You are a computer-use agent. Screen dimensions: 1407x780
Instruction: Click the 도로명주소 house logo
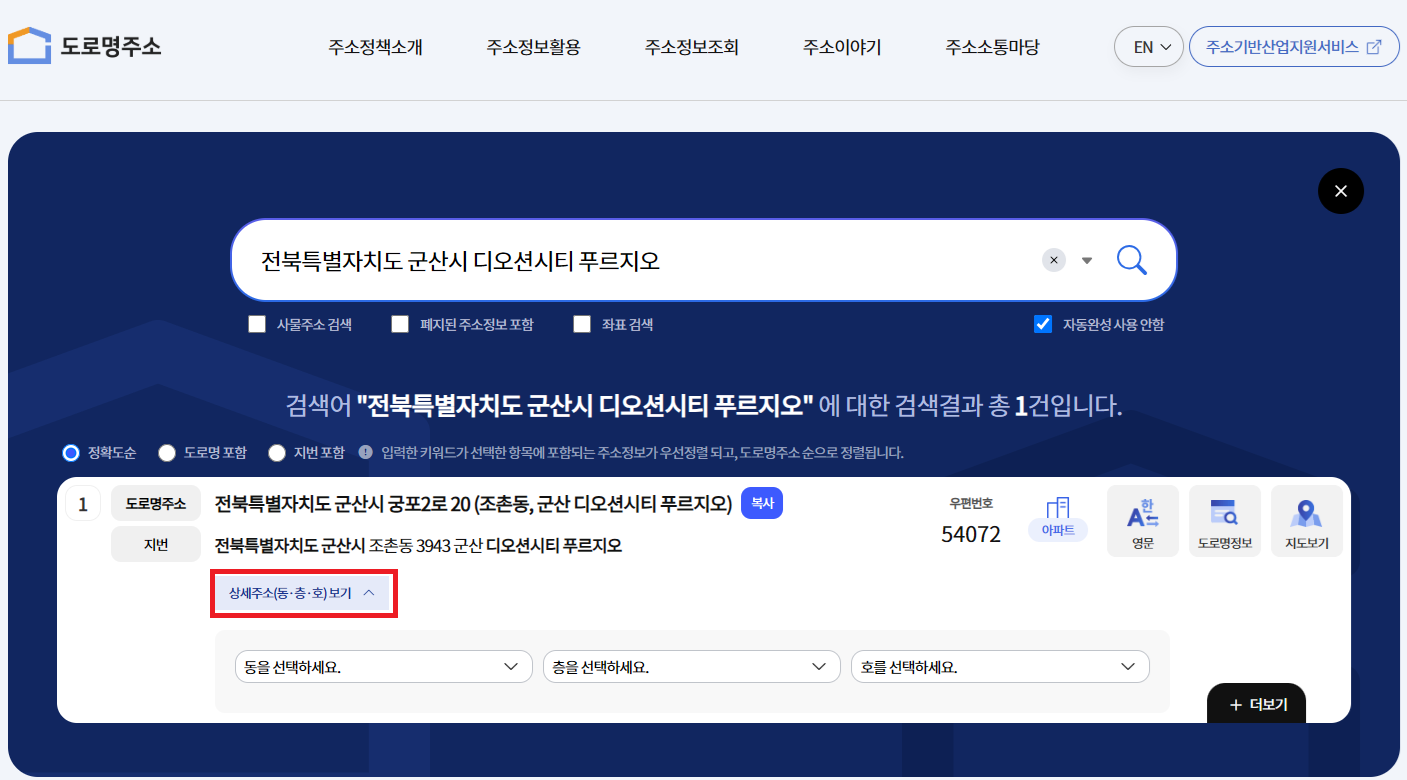pyautogui.click(x=85, y=46)
